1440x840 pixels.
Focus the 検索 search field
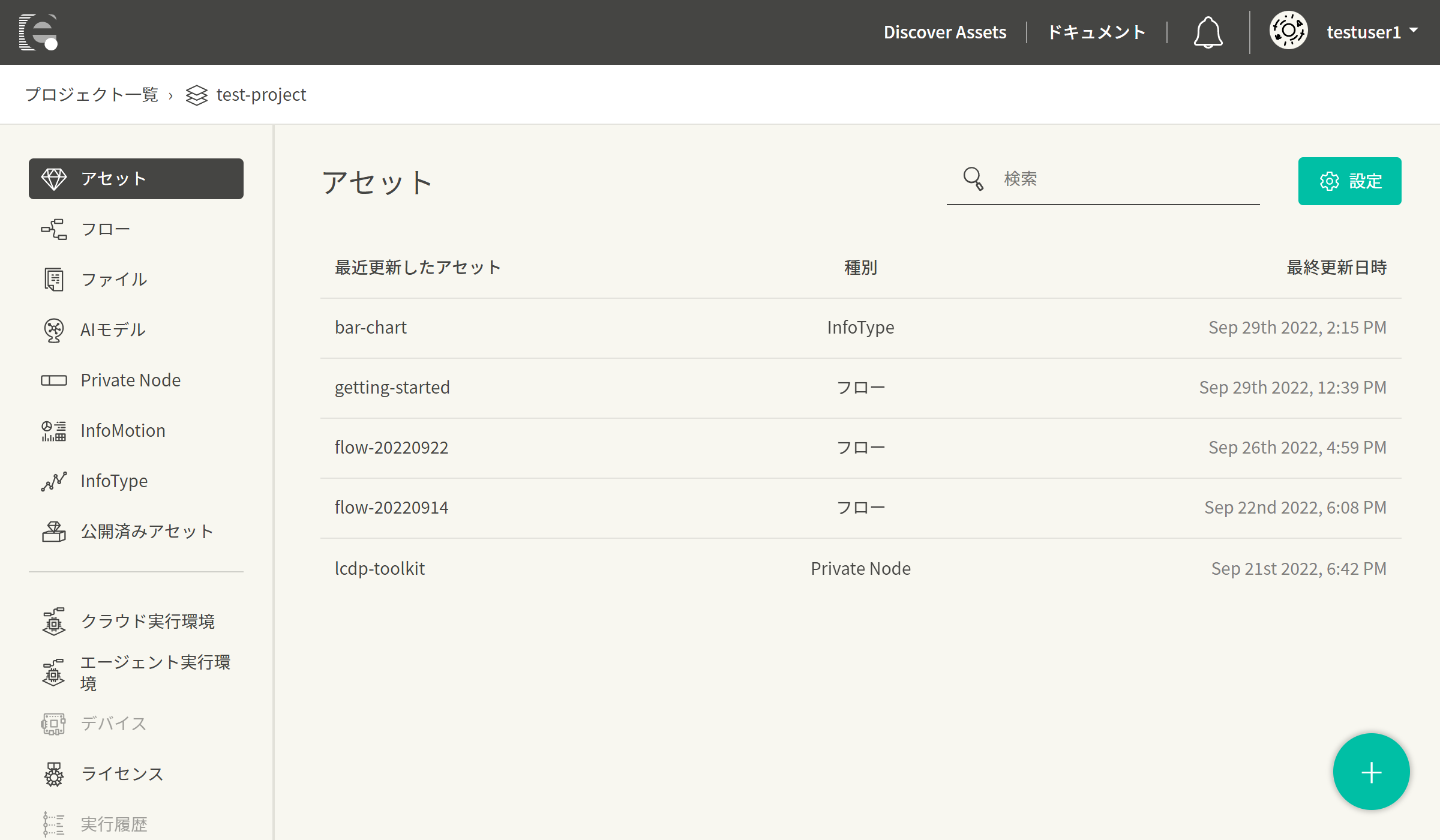1103,179
